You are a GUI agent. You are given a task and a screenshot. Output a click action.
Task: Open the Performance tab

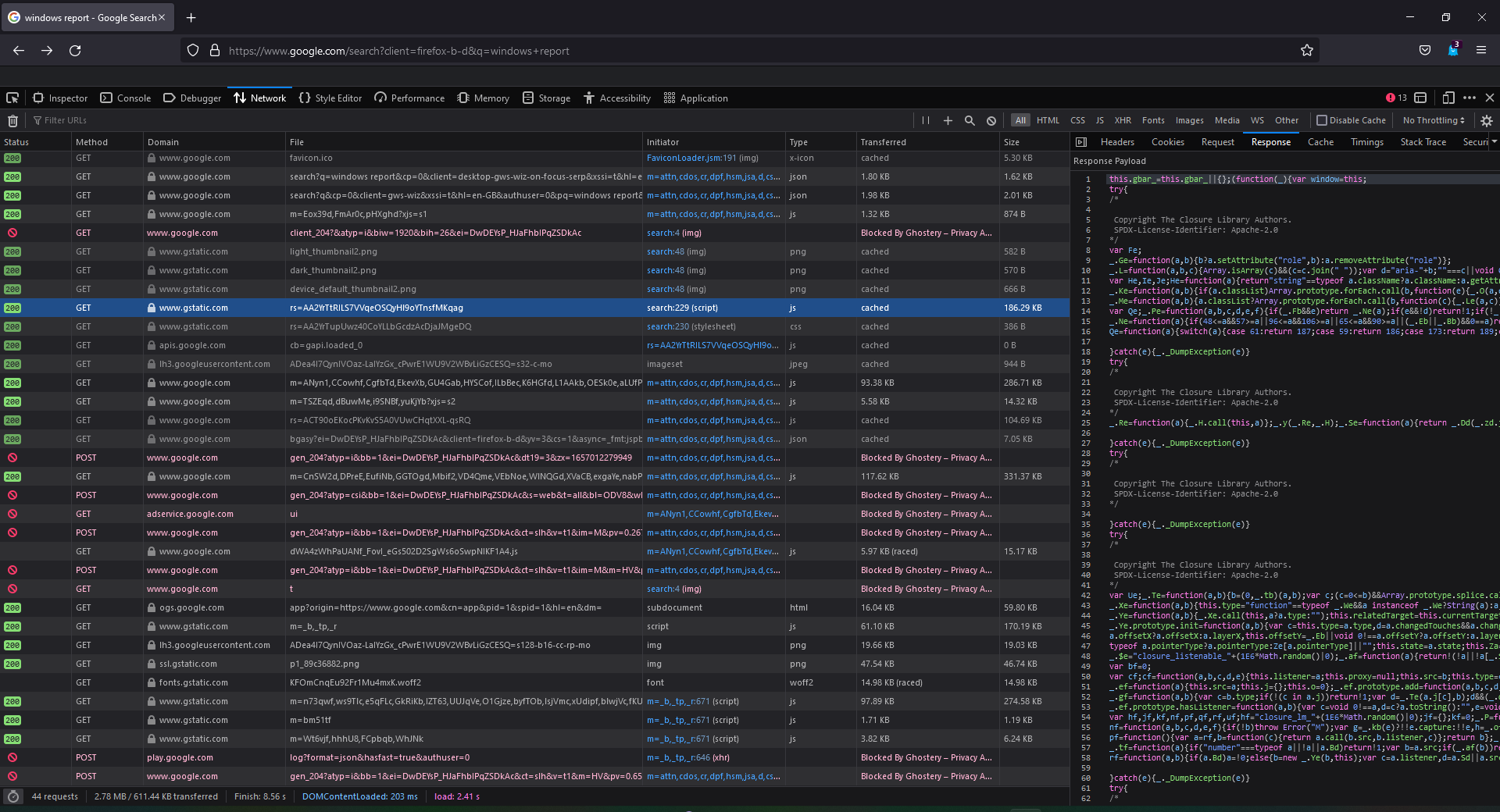409,98
